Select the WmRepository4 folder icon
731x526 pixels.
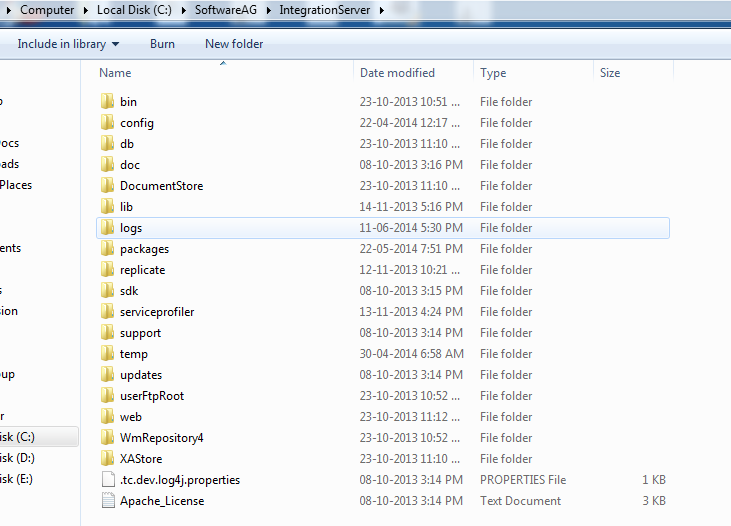point(107,437)
